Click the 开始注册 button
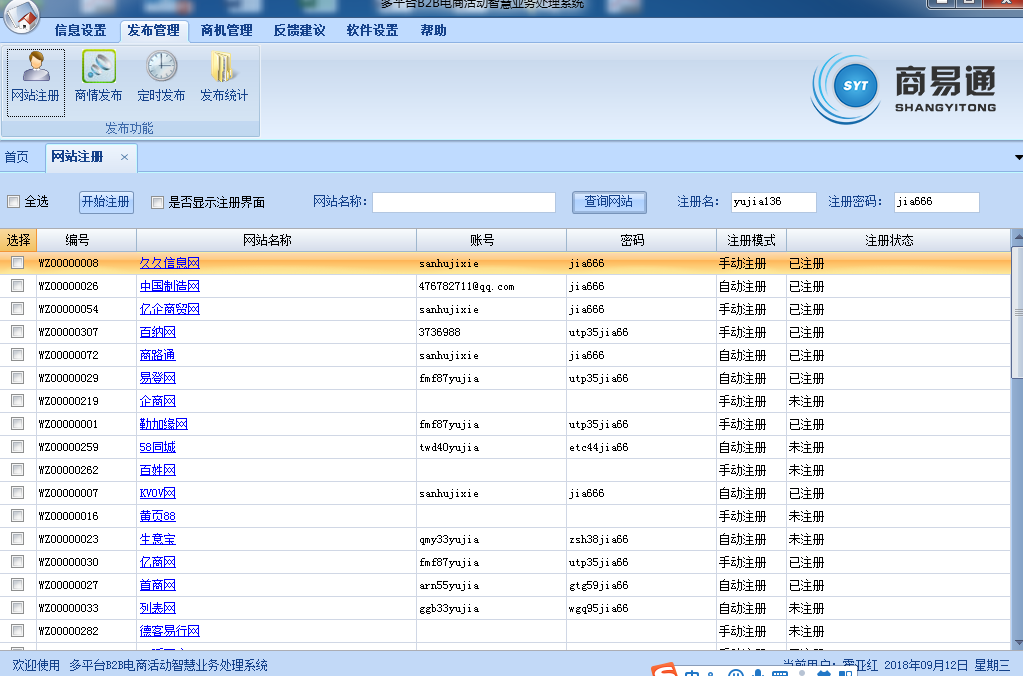 tap(106, 202)
